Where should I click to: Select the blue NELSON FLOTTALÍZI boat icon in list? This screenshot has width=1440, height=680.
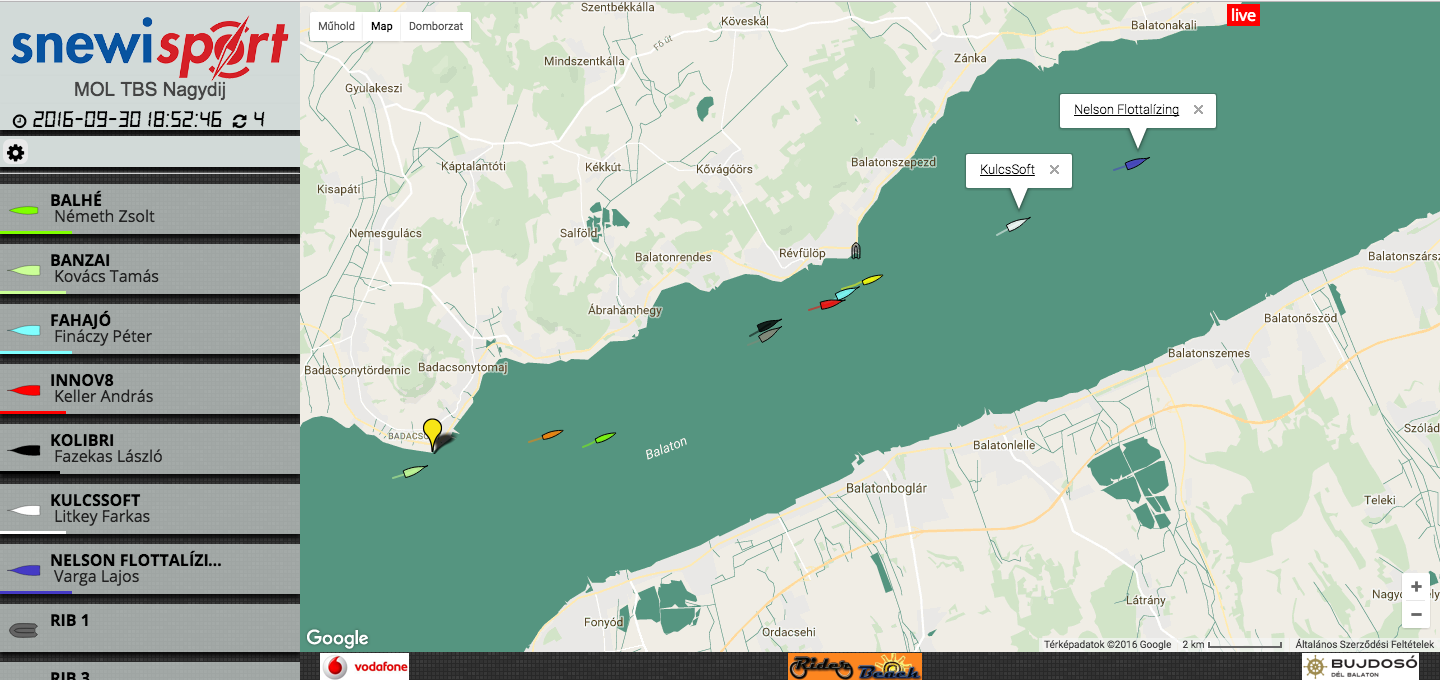tap(22, 571)
